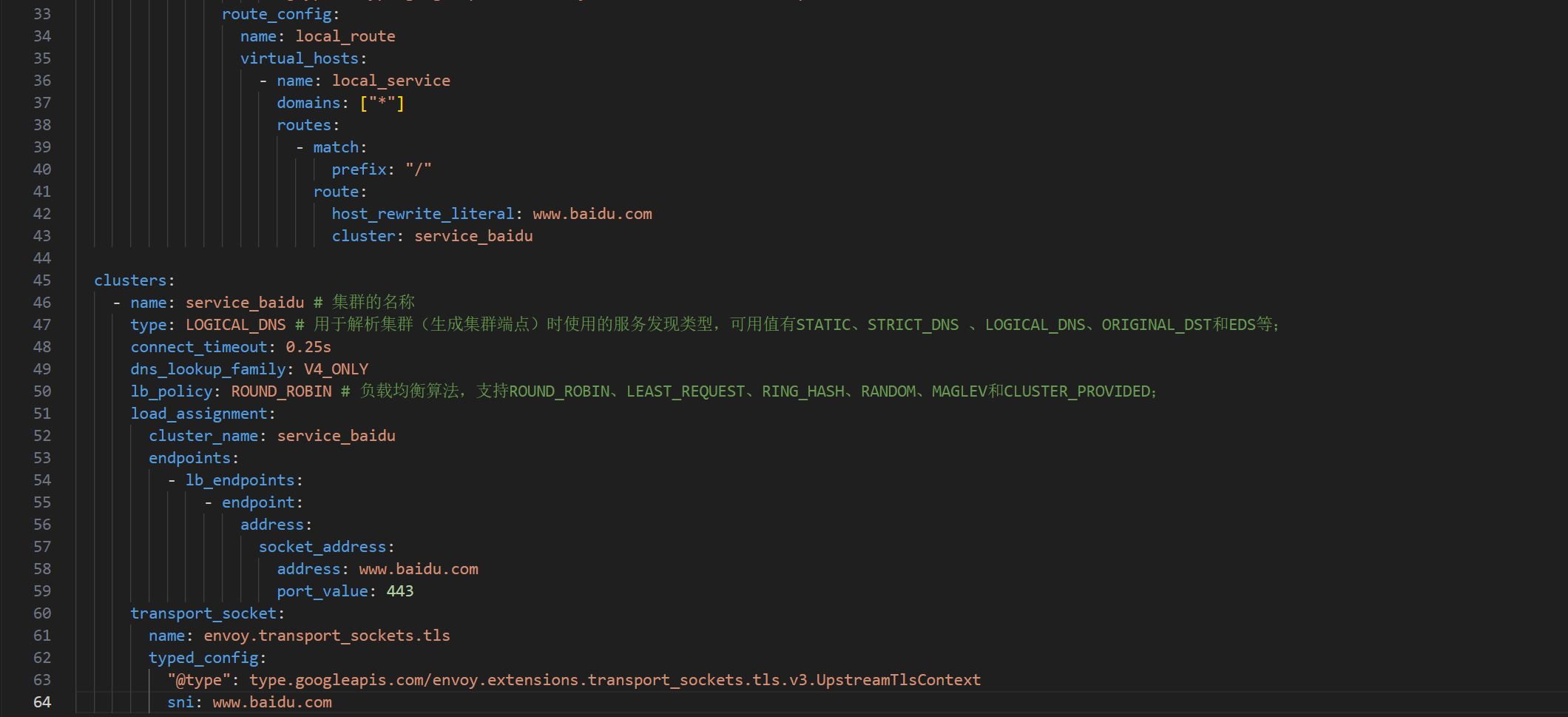1568x717 pixels.
Task: Click the address key on line 56
Action: 272,525
